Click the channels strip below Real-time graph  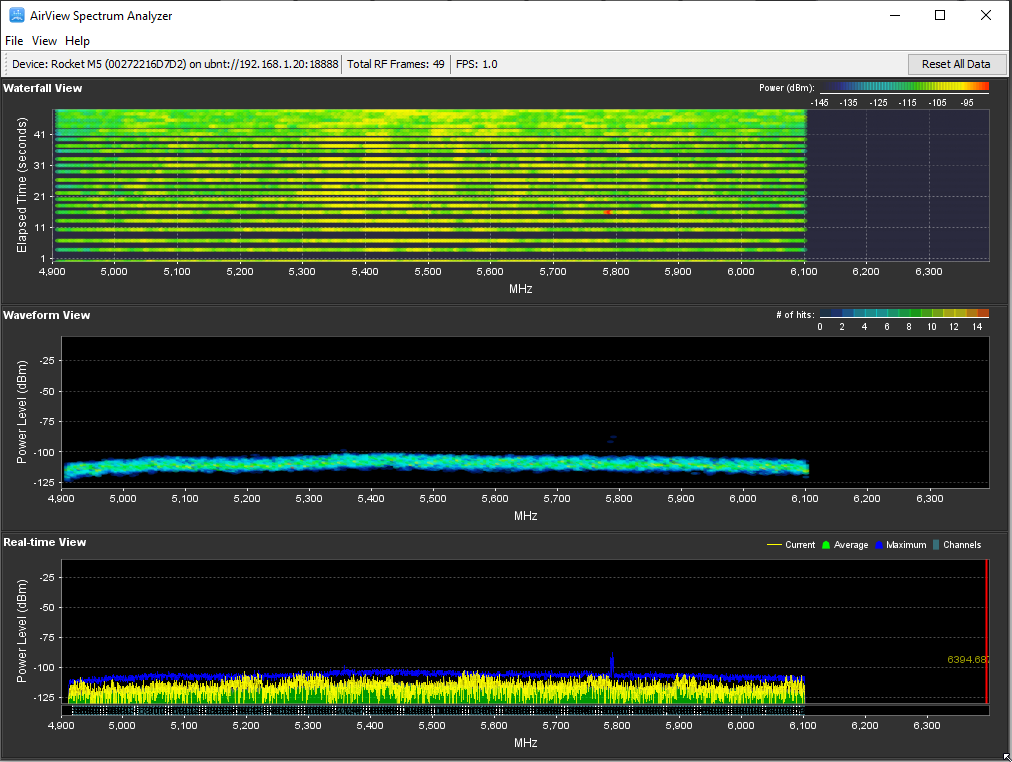click(525, 710)
